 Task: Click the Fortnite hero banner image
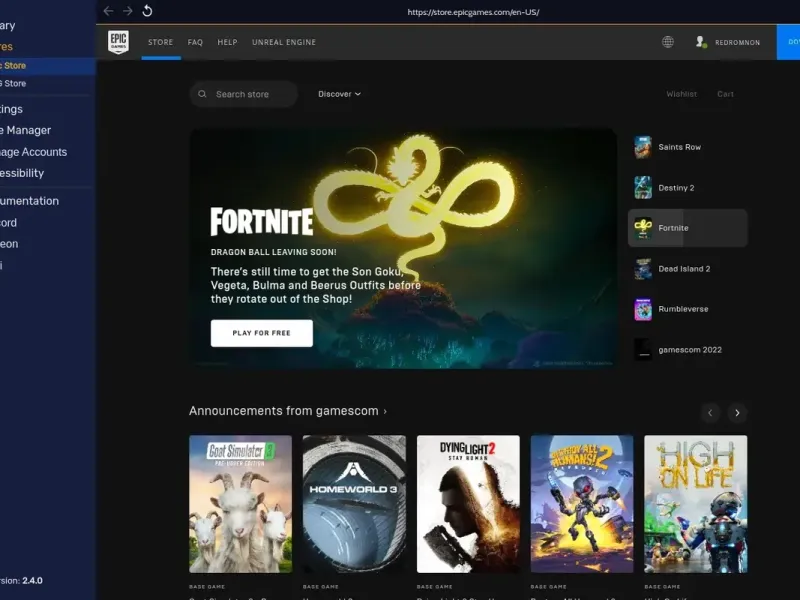[403, 248]
